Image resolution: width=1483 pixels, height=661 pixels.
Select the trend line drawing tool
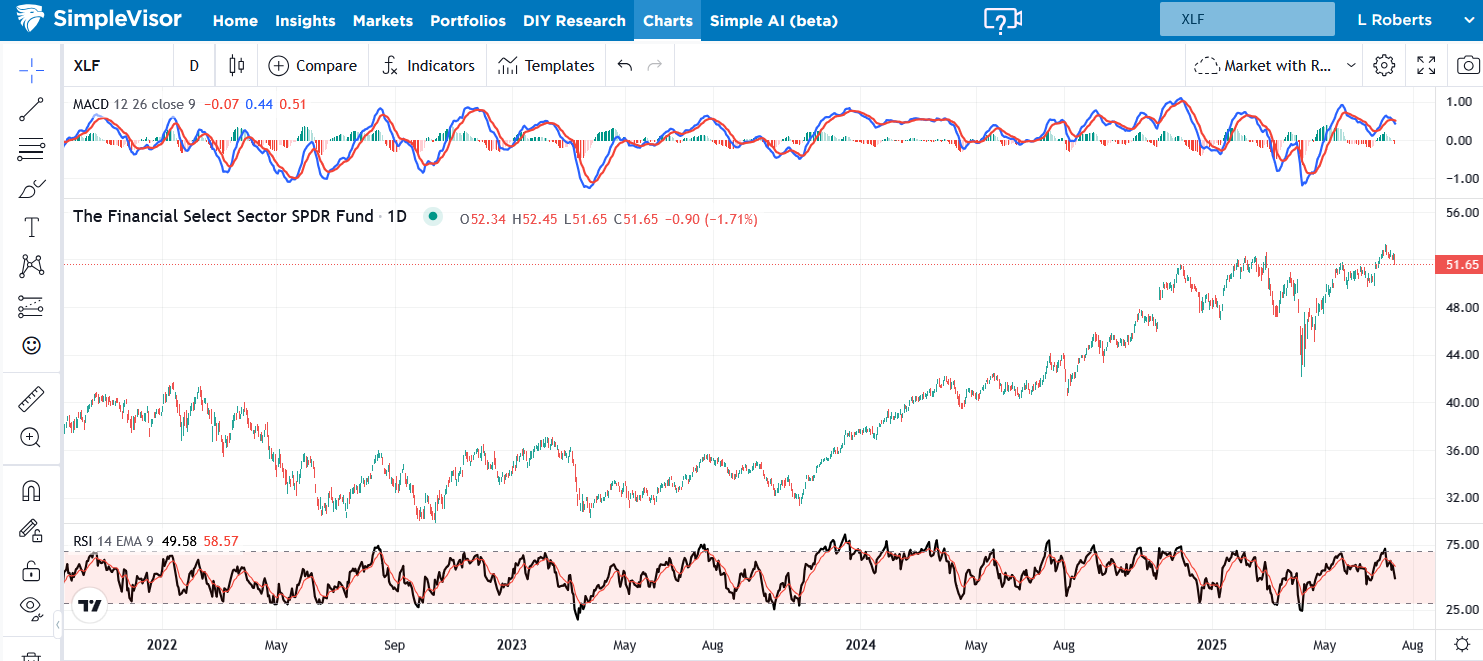tap(31, 110)
